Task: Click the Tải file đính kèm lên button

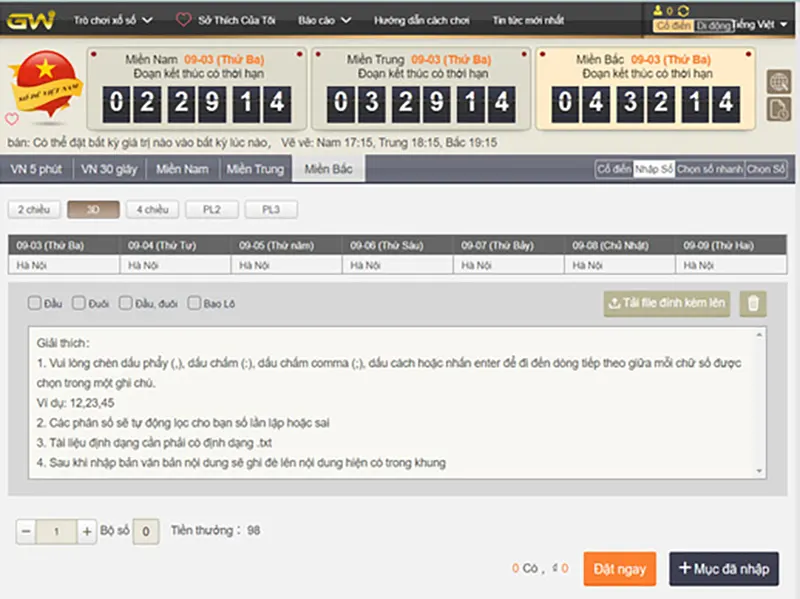Action: point(667,304)
